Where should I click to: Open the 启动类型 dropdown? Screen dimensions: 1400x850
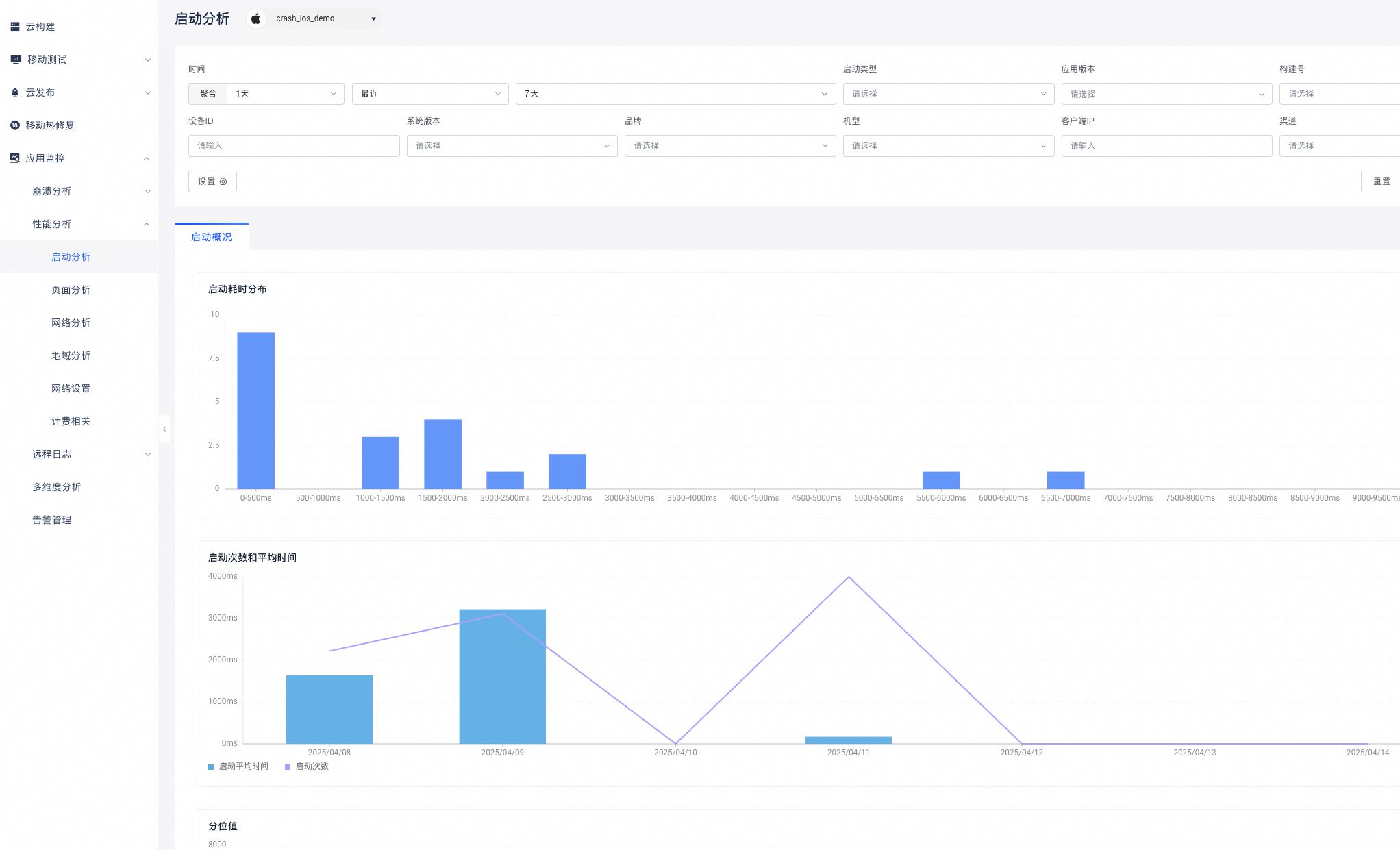[x=948, y=94]
